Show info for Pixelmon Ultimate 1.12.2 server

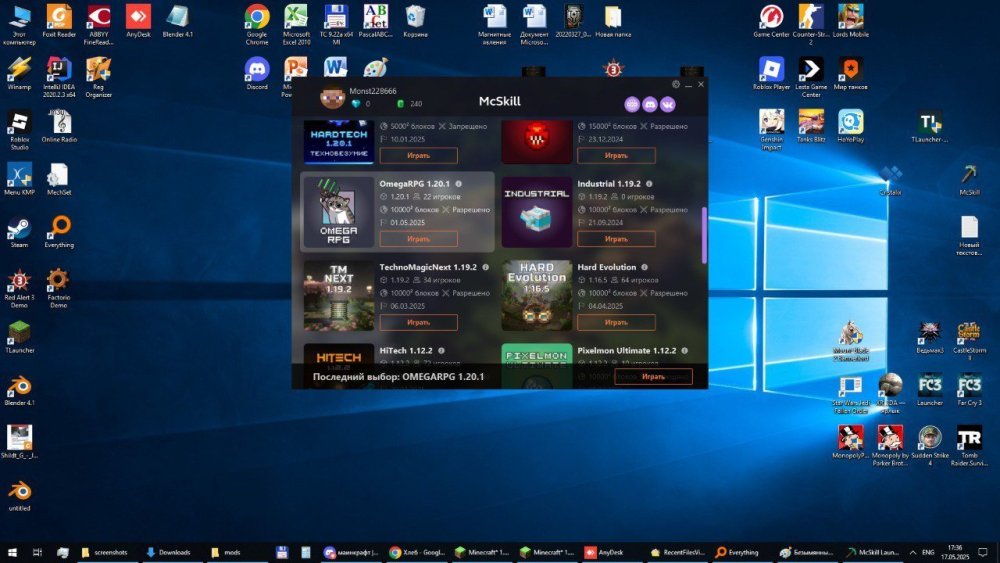684,351
